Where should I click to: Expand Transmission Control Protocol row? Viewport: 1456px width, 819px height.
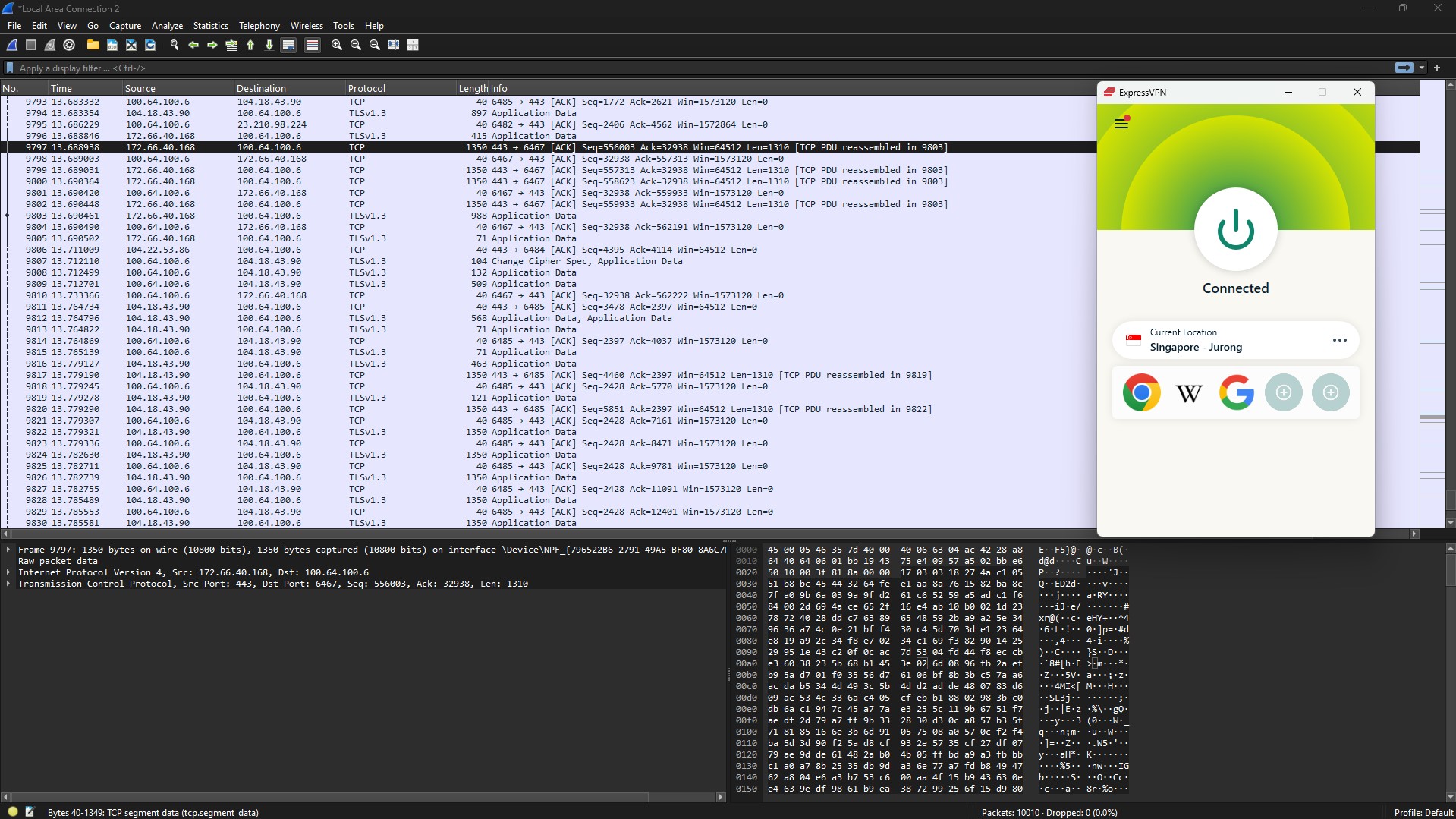(x=8, y=584)
